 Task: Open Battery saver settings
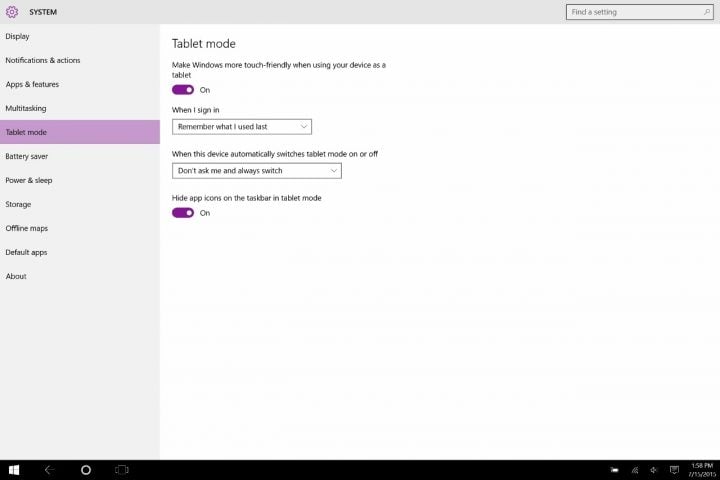(x=80, y=156)
